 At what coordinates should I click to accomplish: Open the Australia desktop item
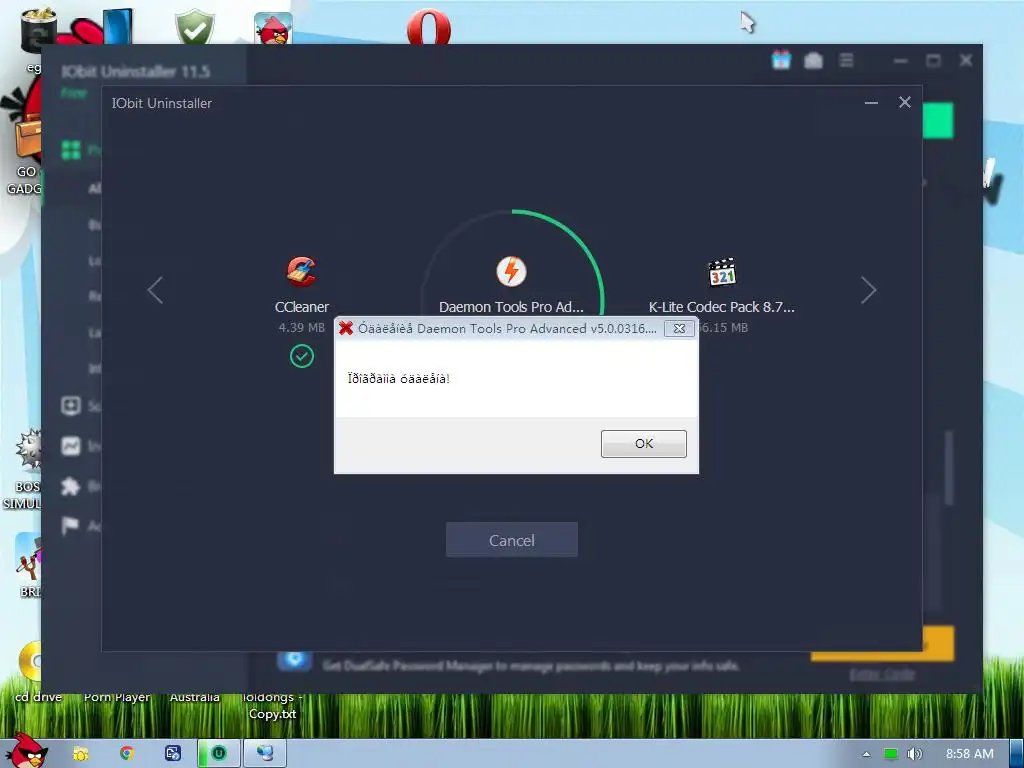pyautogui.click(x=195, y=697)
